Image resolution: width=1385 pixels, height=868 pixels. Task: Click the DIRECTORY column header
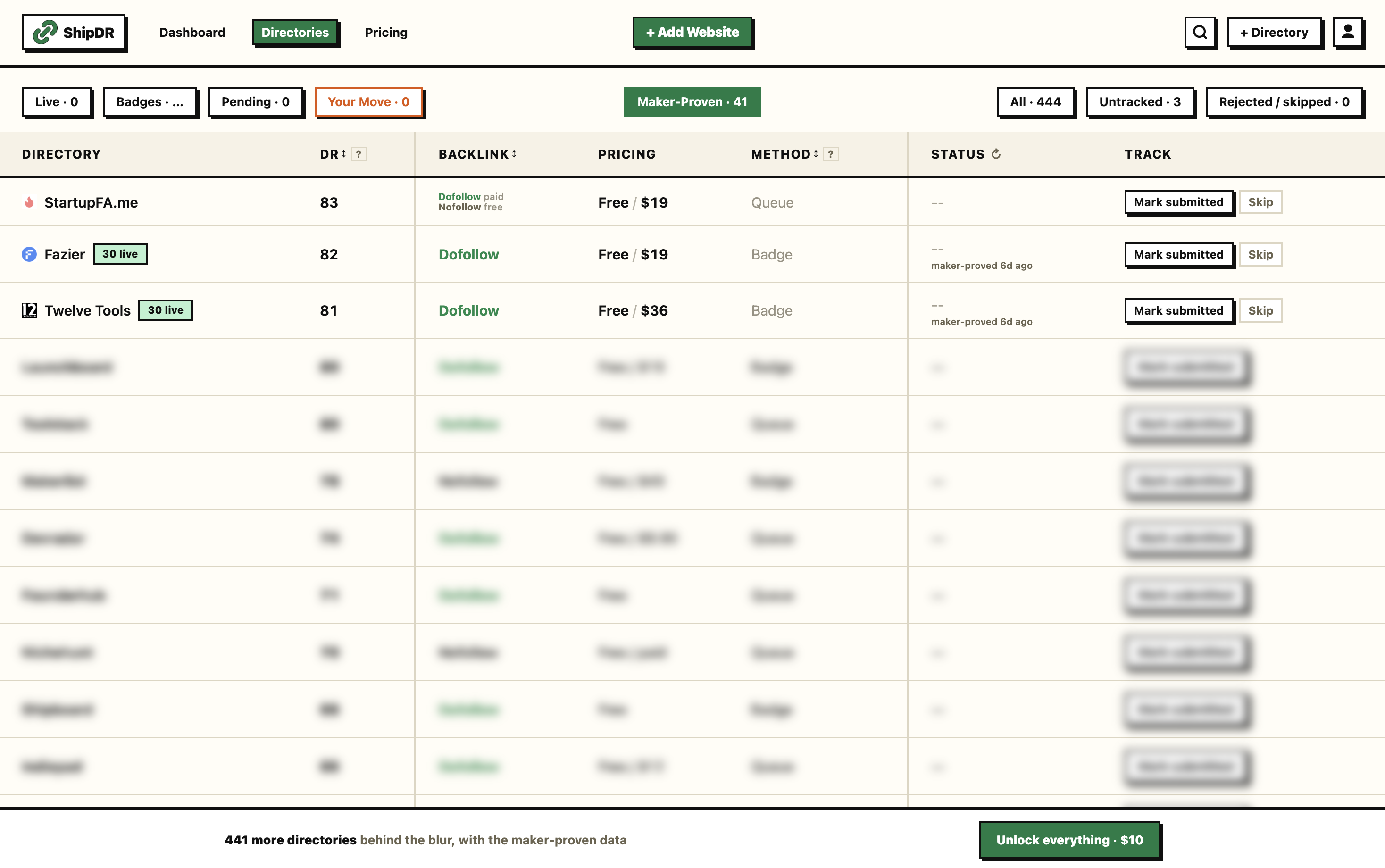coord(61,154)
